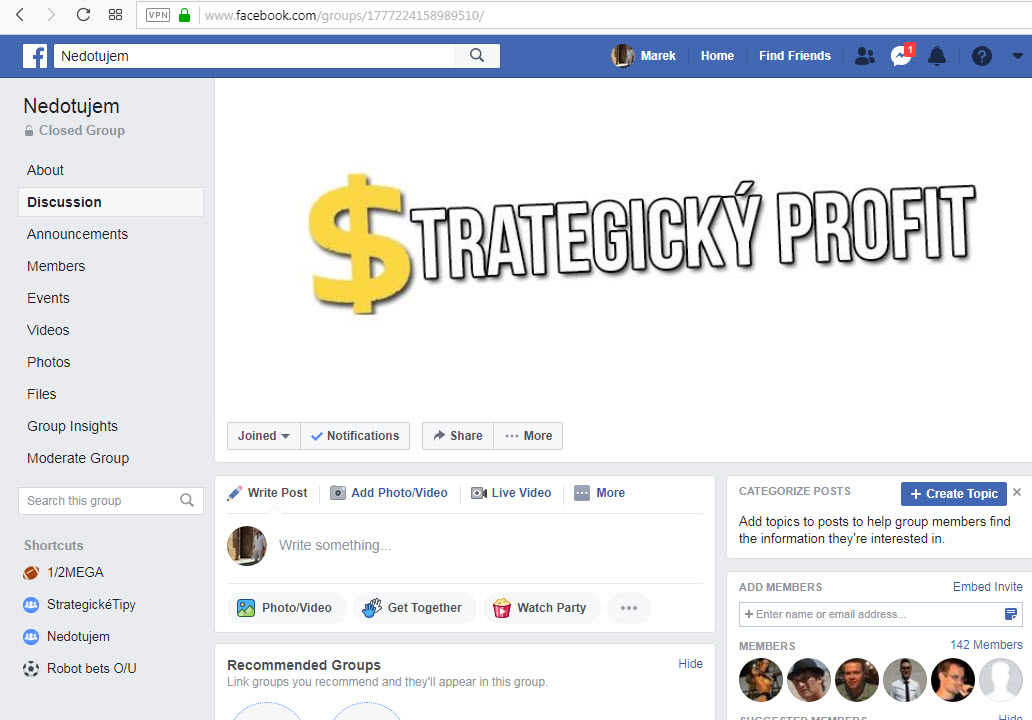Open the 142 Members link
The height and width of the screenshot is (720, 1032).
pyautogui.click(x=986, y=645)
